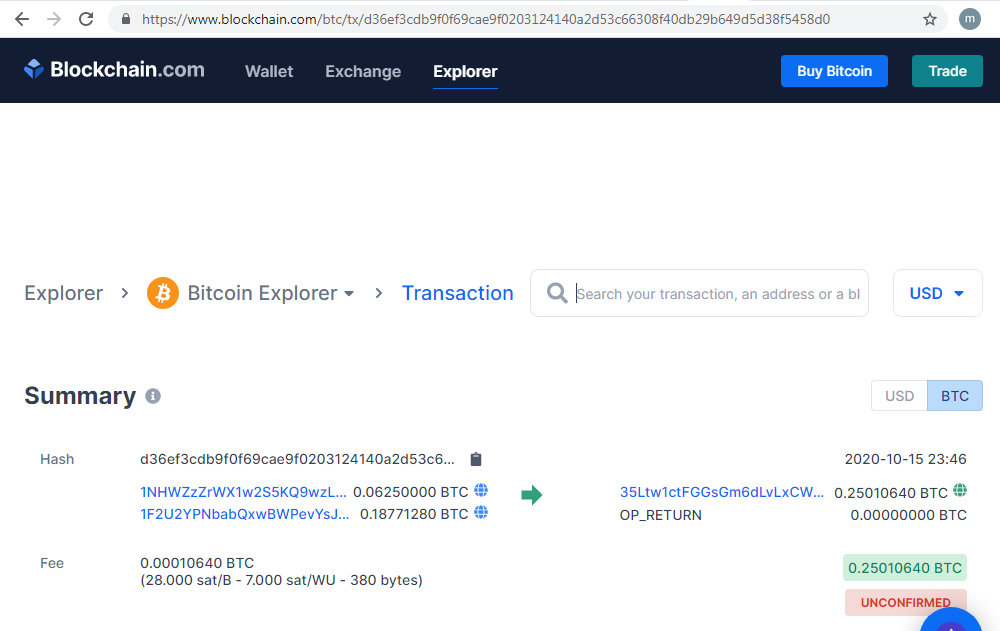This screenshot has height=631, width=1000.
Task: Copy the hash with the clipboard icon
Action: click(x=476, y=459)
